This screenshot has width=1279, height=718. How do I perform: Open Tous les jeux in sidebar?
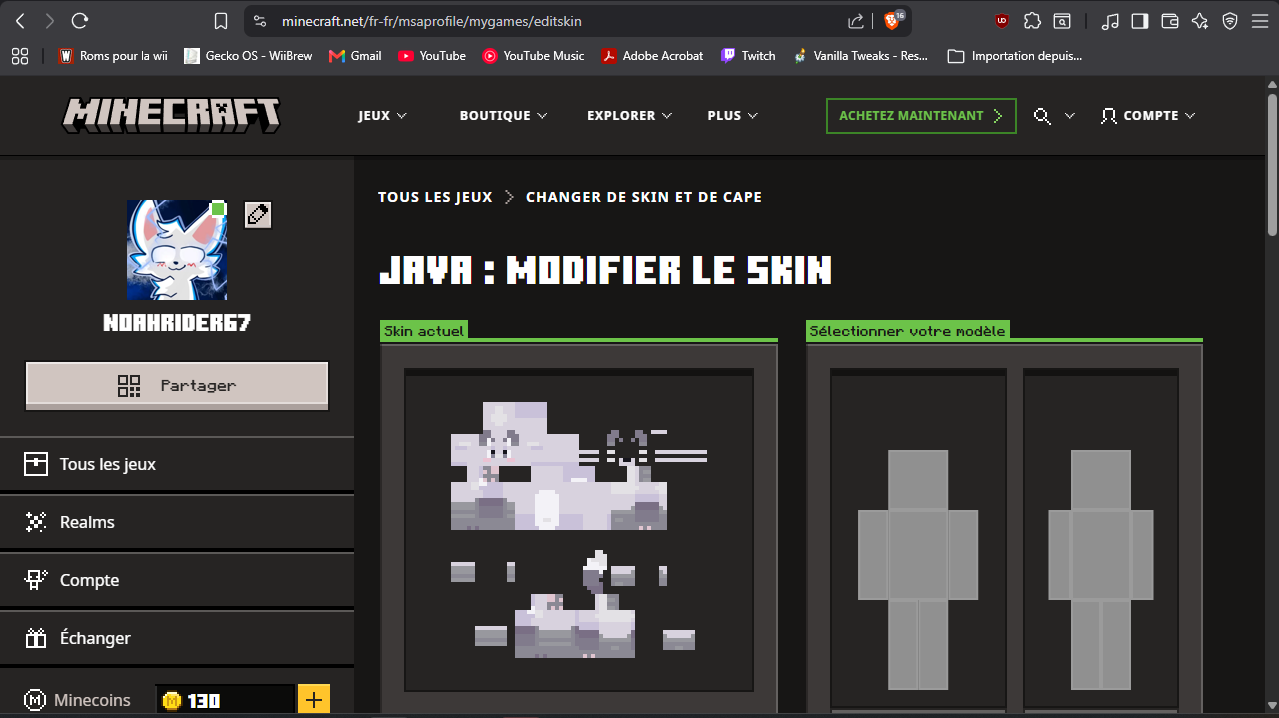point(177,464)
